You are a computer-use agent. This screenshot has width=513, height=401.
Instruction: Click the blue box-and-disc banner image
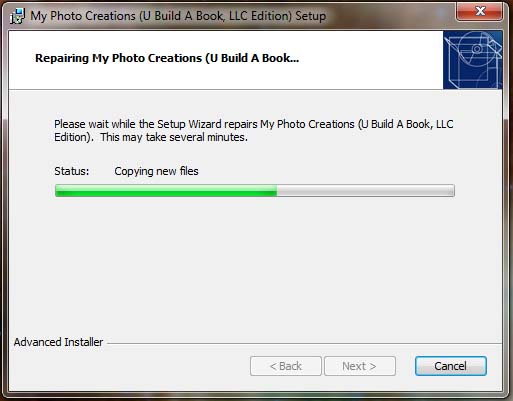[x=473, y=60]
